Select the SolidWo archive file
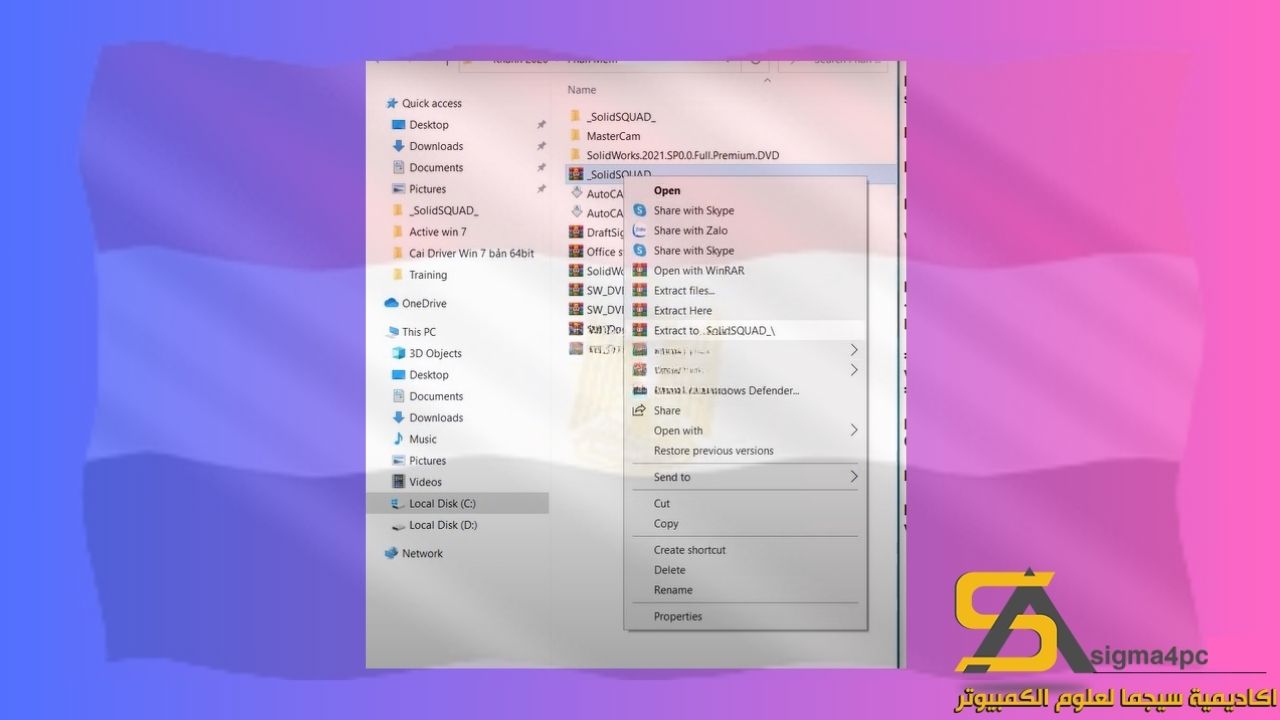The width and height of the screenshot is (1280, 720). [x=605, y=271]
